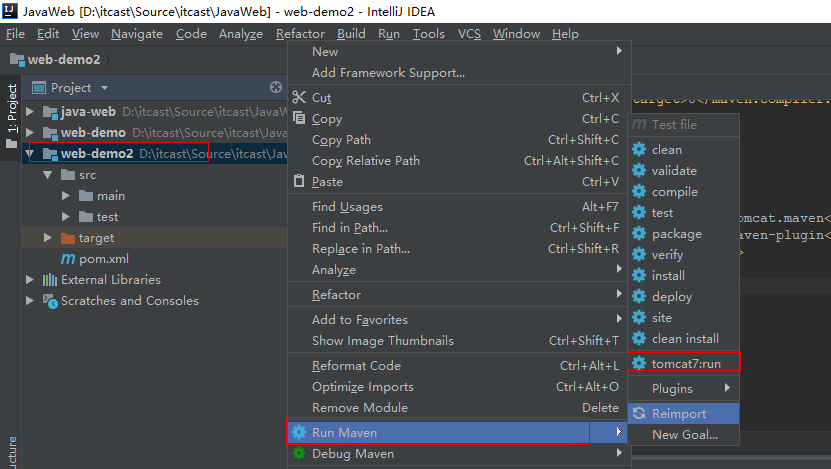
Task: Click the 1: Project side tab
Action: (12, 109)
